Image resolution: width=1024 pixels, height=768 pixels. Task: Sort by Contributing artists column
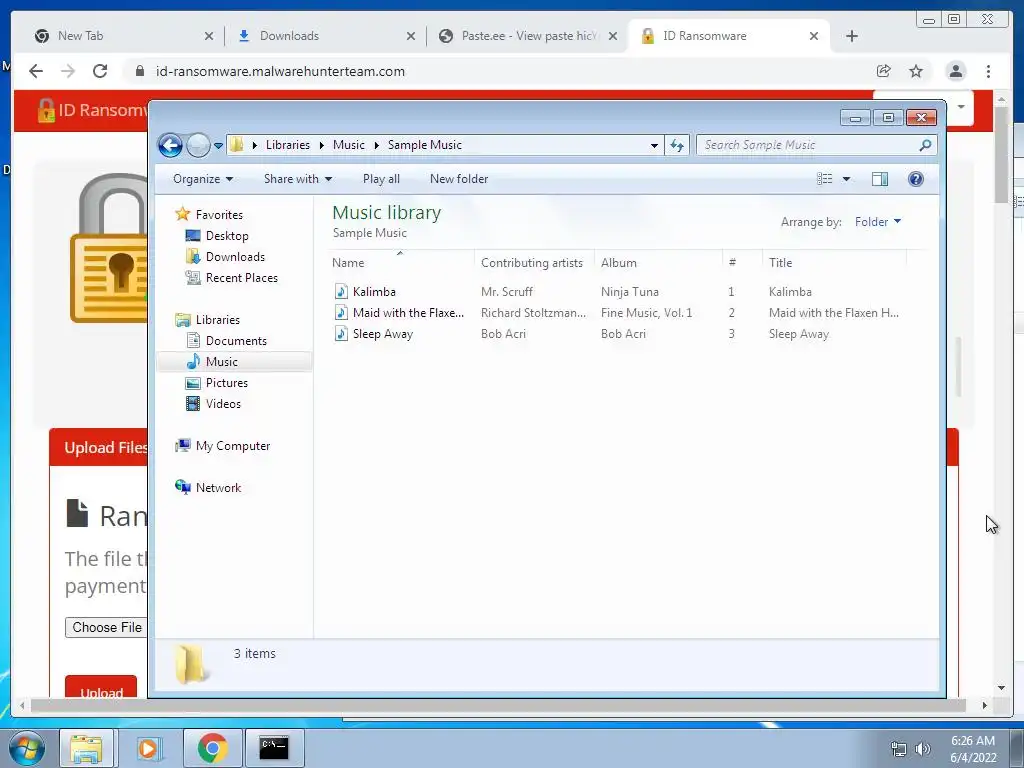(532, 263)
